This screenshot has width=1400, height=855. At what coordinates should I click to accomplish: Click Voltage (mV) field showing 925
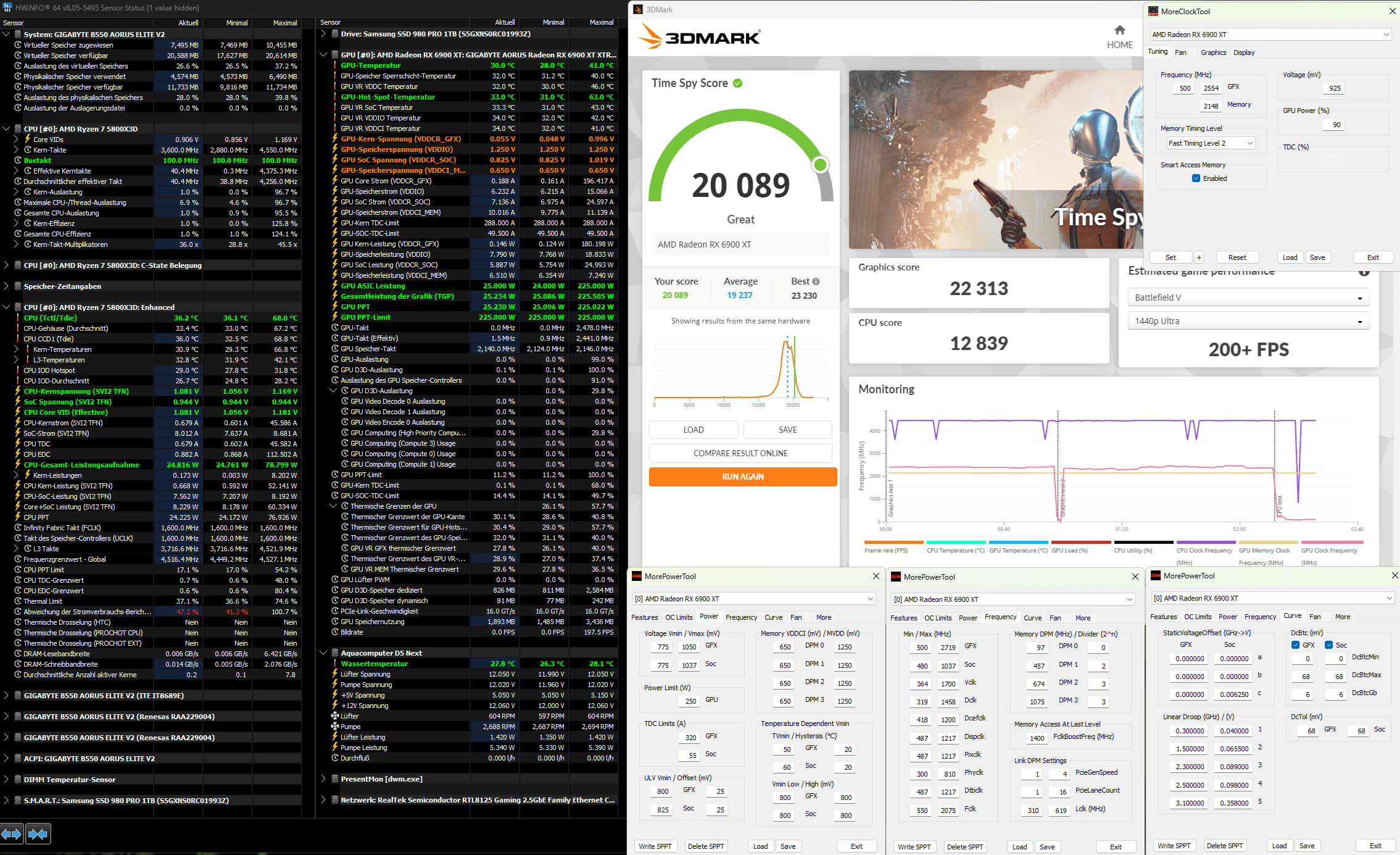(1334, 88)
